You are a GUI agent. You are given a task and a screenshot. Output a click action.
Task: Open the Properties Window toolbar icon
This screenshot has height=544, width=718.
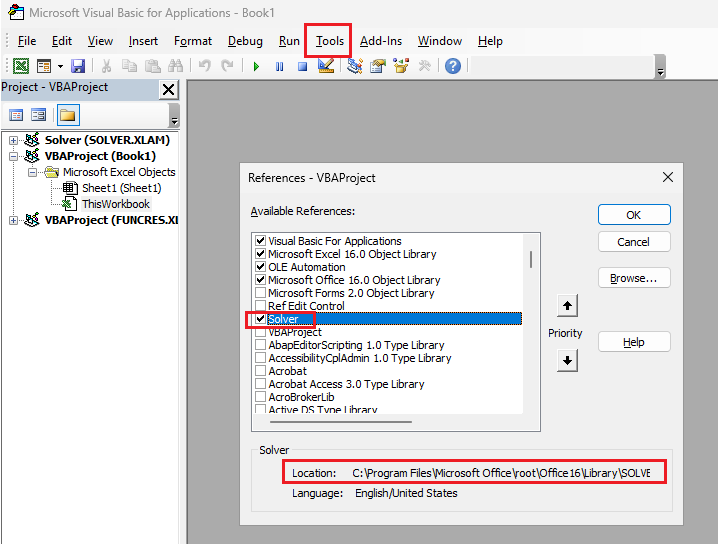[378, 66]
